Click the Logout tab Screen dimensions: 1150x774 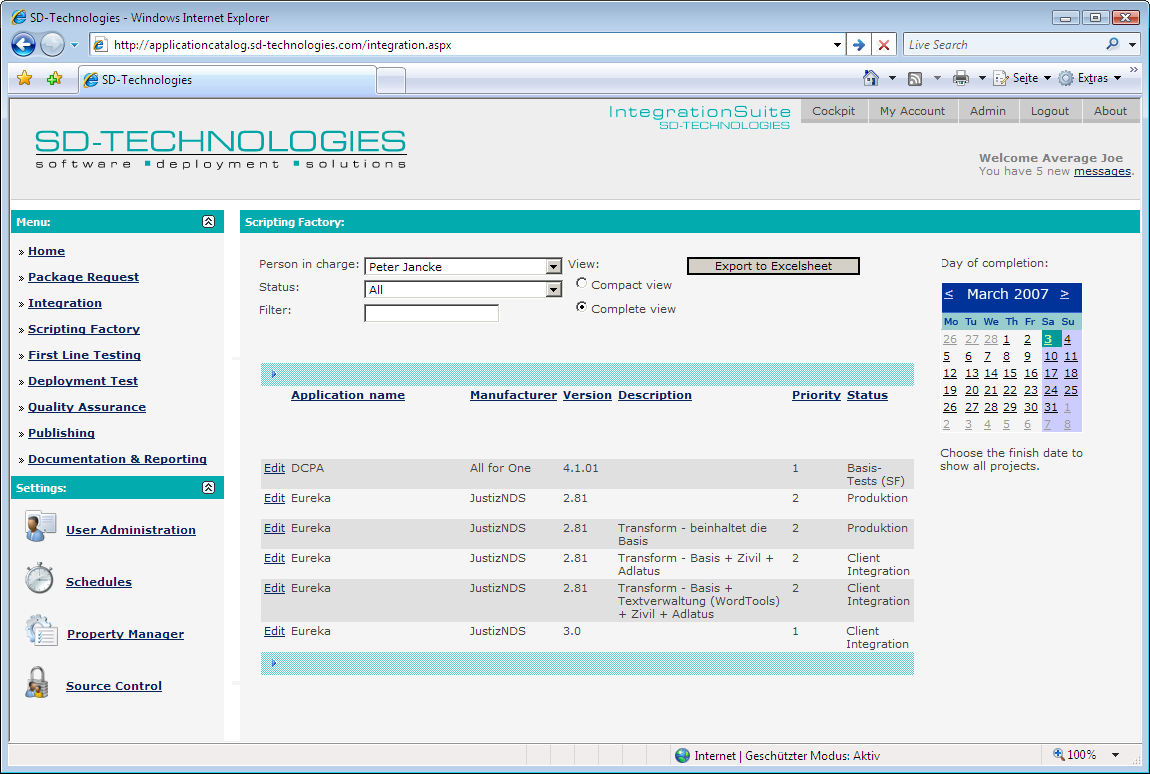click(1050, 111)
